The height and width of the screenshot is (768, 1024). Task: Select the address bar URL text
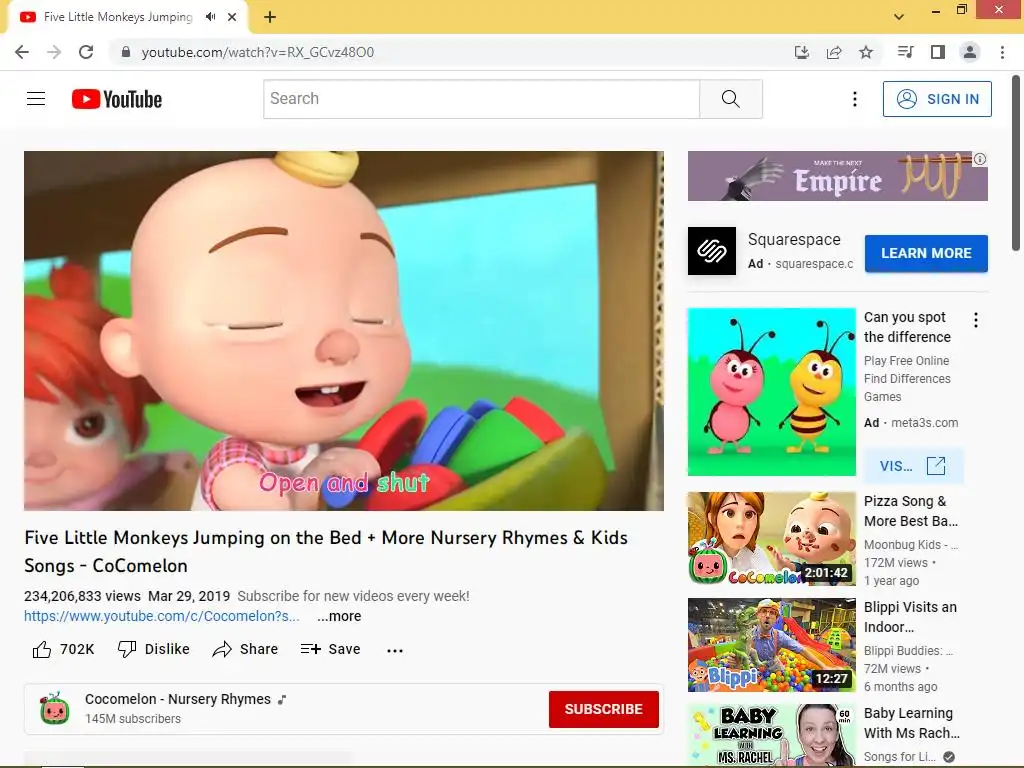(x=258, y=52)
